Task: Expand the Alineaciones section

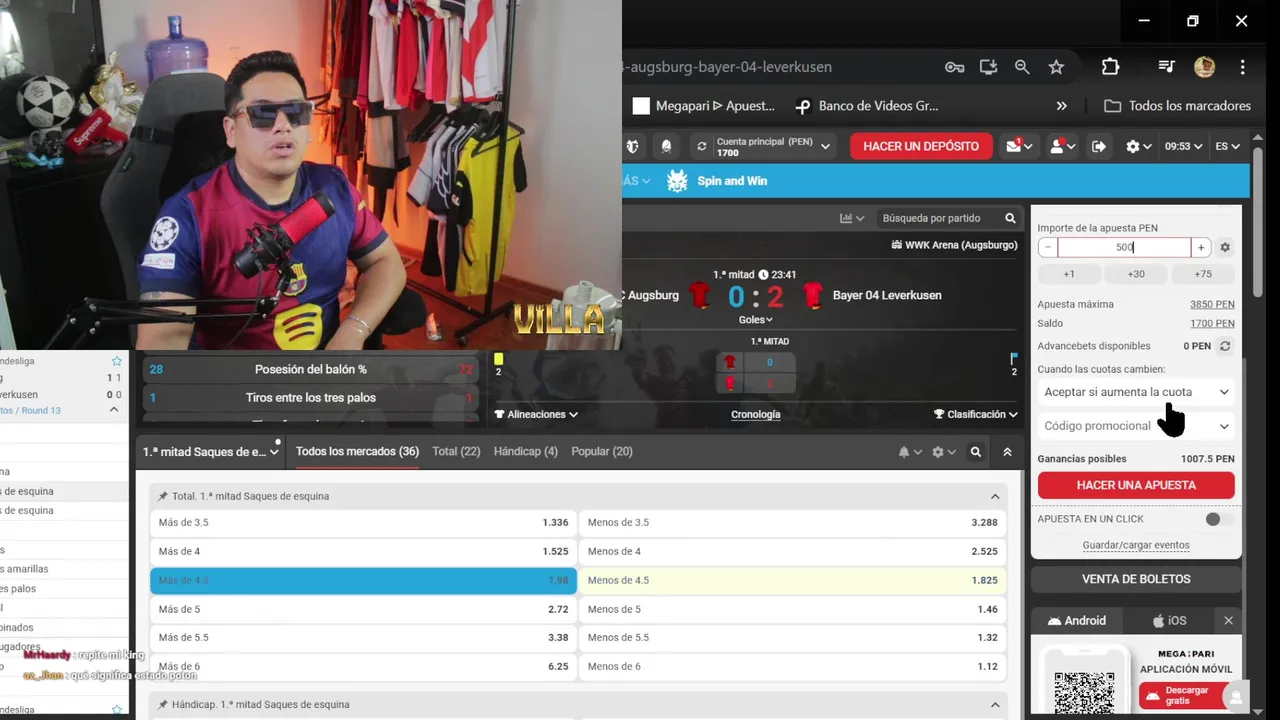Action: [x=536, y=414]
